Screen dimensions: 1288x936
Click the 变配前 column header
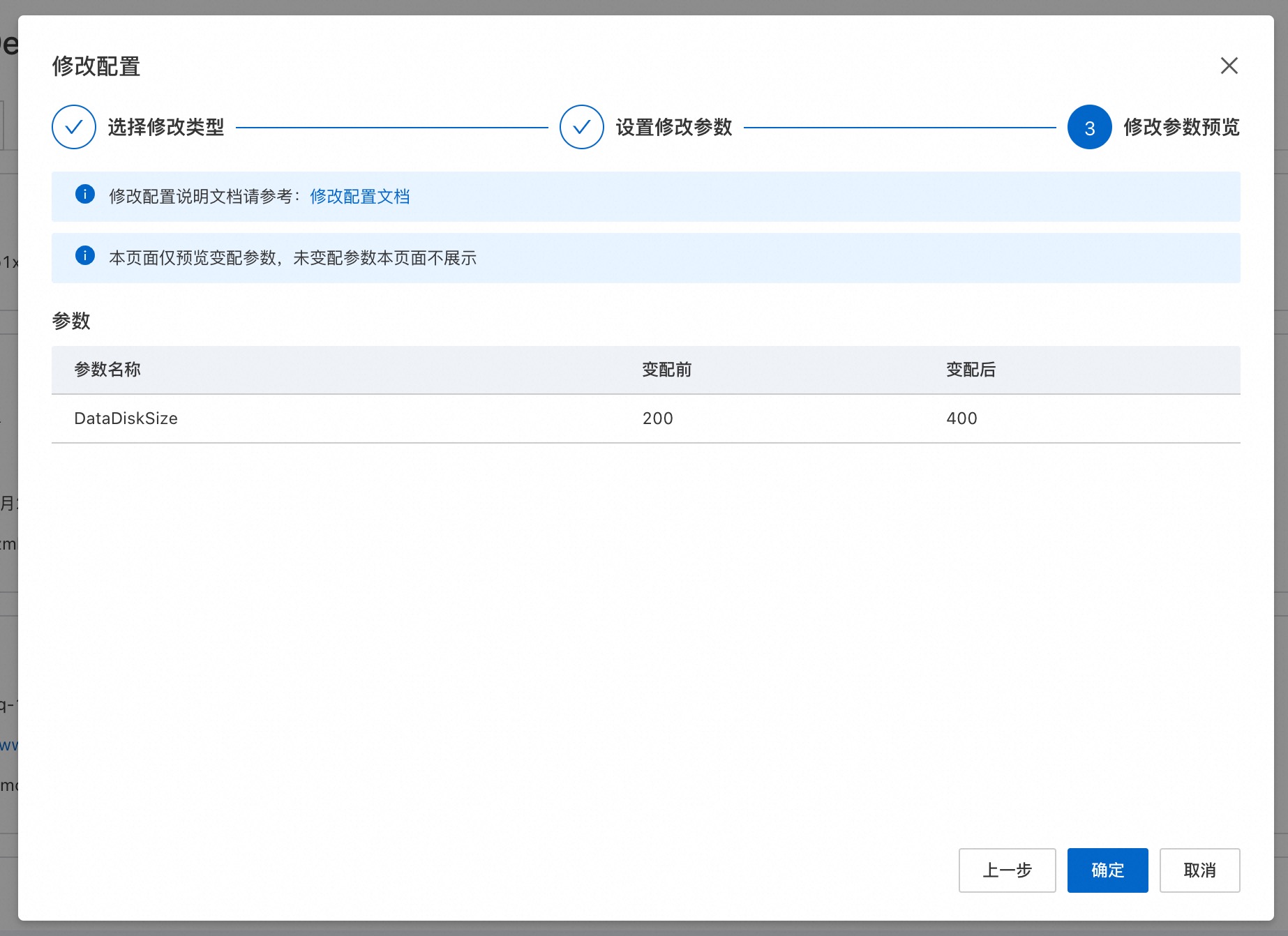667,370
